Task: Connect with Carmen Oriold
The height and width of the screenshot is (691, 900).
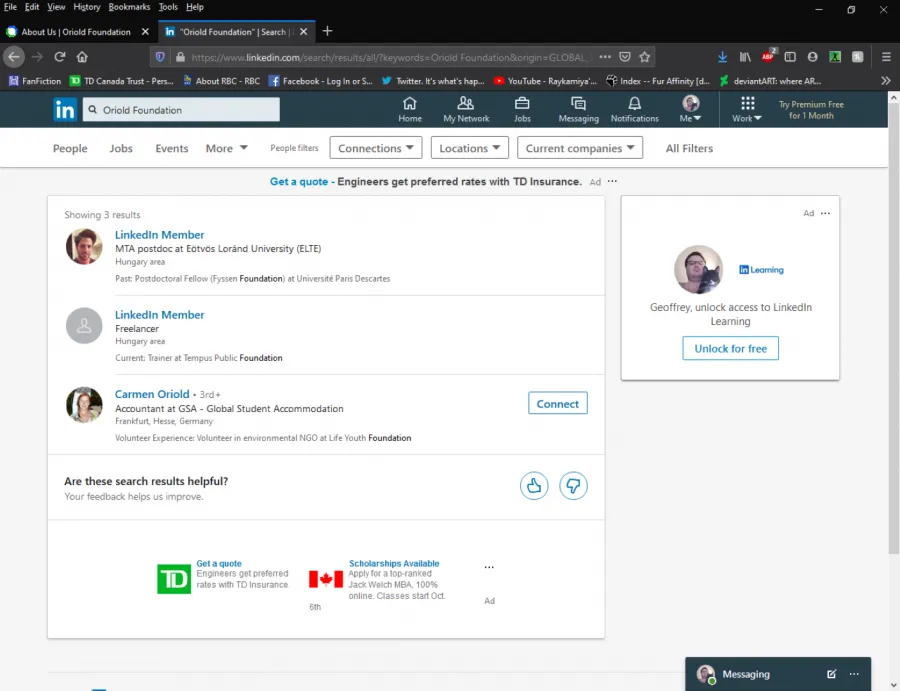Action: point(557,403)
